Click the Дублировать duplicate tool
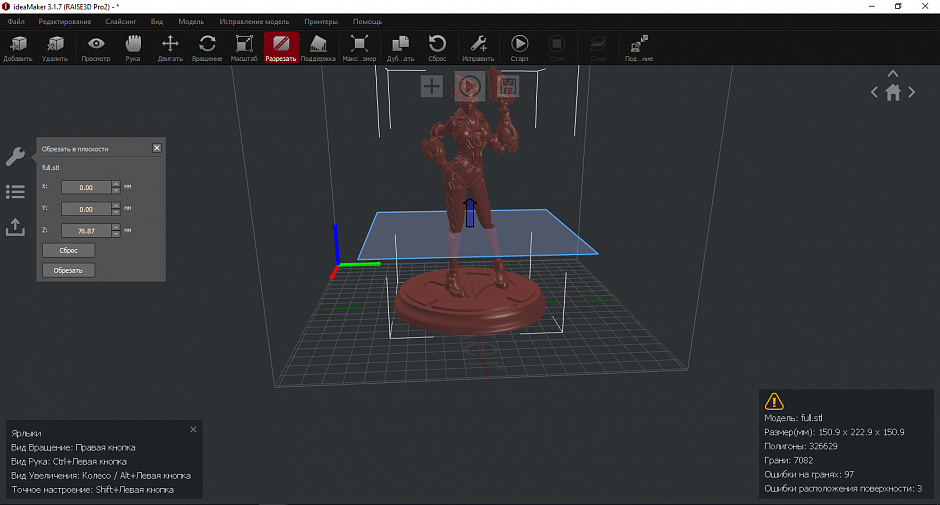 pyautogui.click(x=400, y=48)
